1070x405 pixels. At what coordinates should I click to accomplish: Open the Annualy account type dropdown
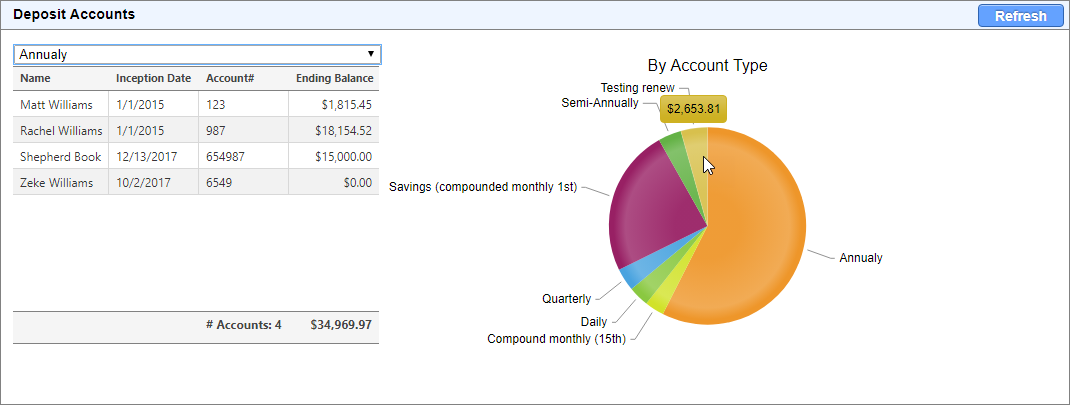(x=196, y=54)
